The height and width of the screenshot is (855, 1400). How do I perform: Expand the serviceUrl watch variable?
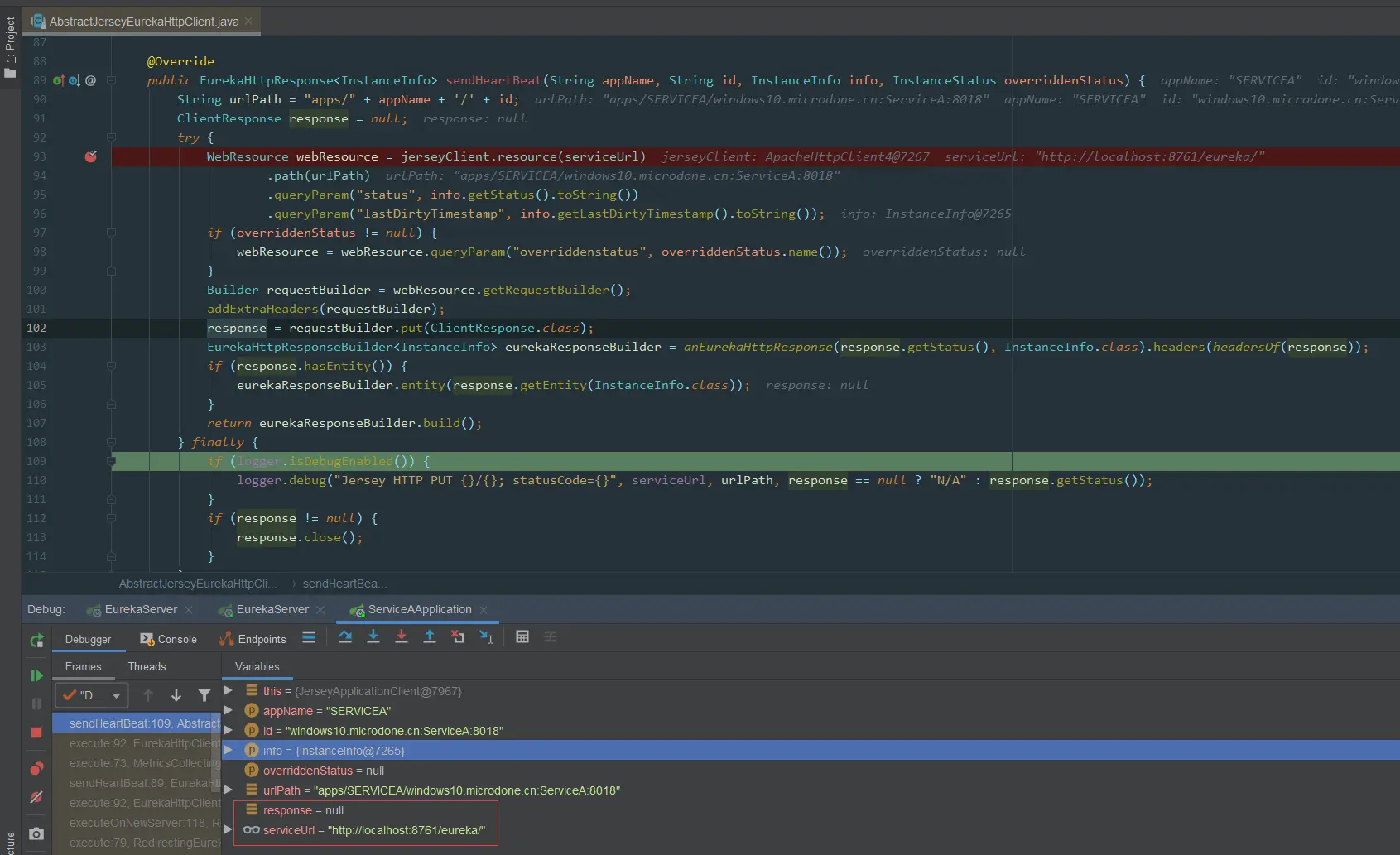tap(229, 830)
